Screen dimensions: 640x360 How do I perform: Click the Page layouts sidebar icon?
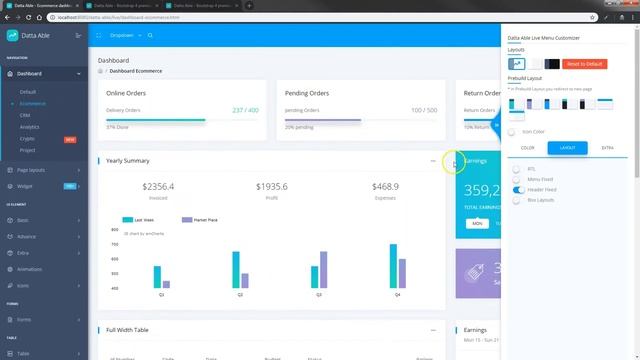coord(10,170)
